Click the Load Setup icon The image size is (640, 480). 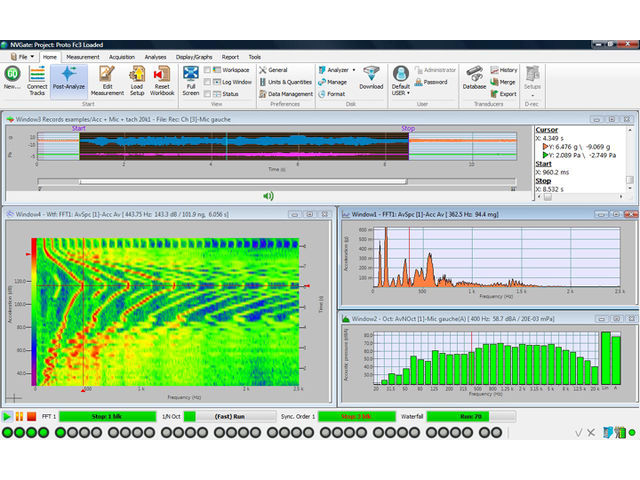point(137,79)
